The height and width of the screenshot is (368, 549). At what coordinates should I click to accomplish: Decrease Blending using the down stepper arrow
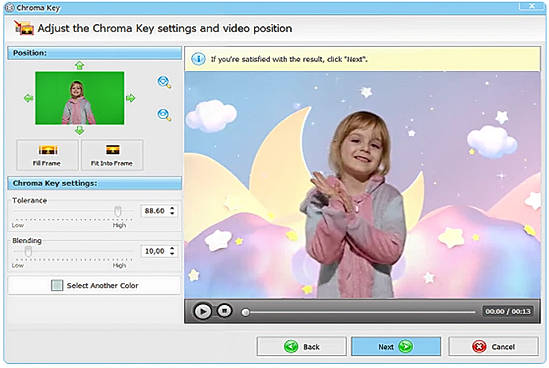[172, 254]
